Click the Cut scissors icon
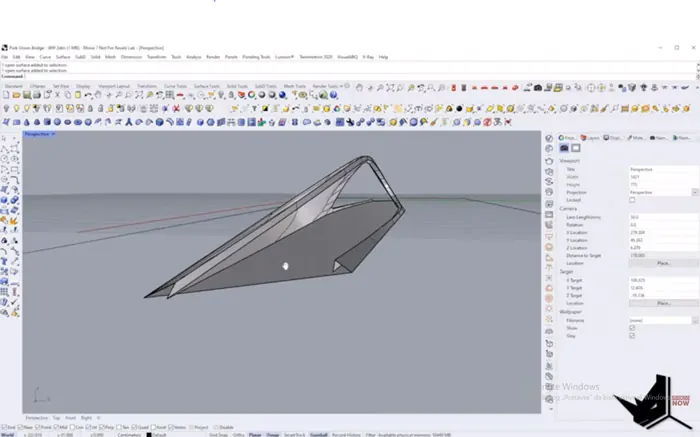This screenshot has width=700, height=437. coord(58,95)
